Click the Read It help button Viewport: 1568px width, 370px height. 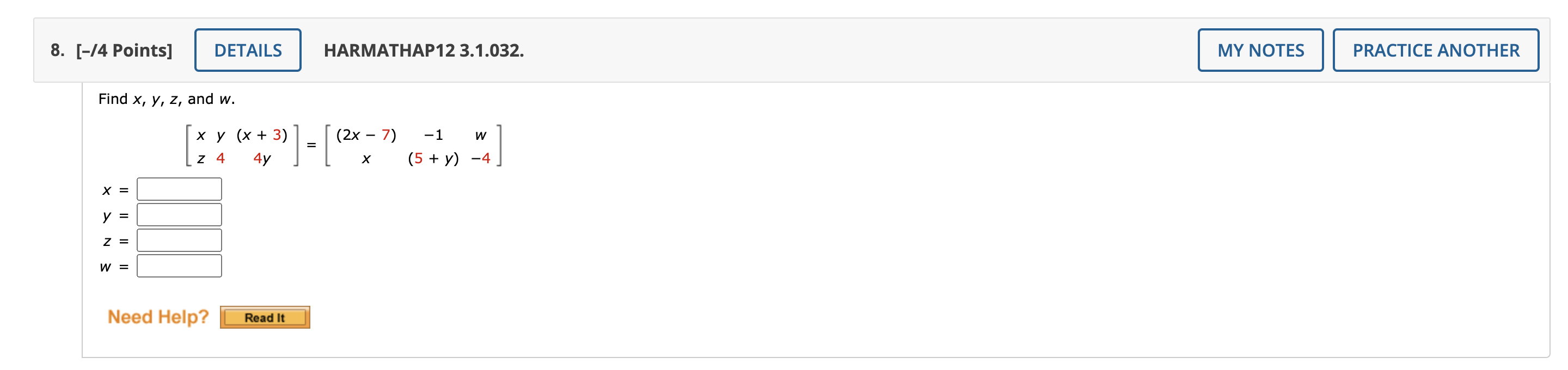(x=264, y=317)
